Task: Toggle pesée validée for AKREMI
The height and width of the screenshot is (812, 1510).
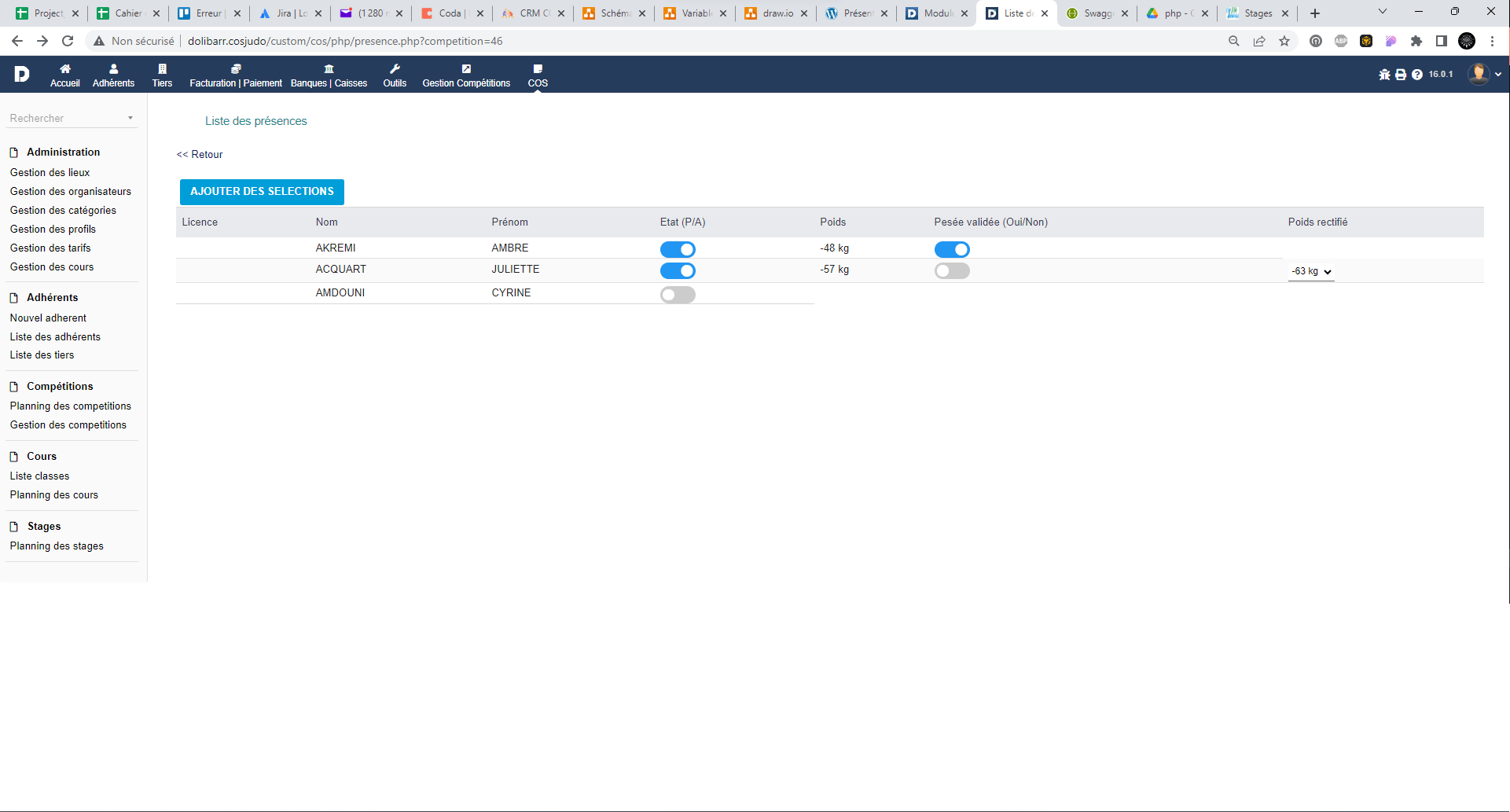Action: pyautogui.click(x=952, y=249)
